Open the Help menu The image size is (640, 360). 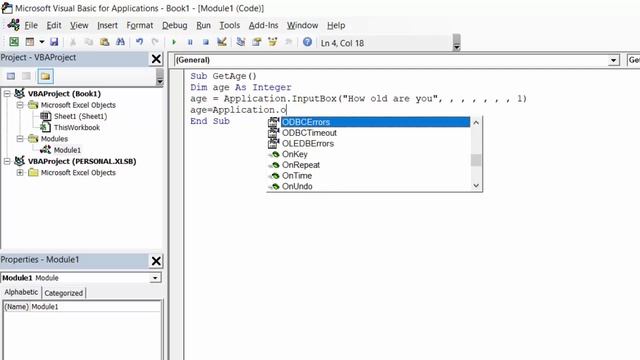336,25
